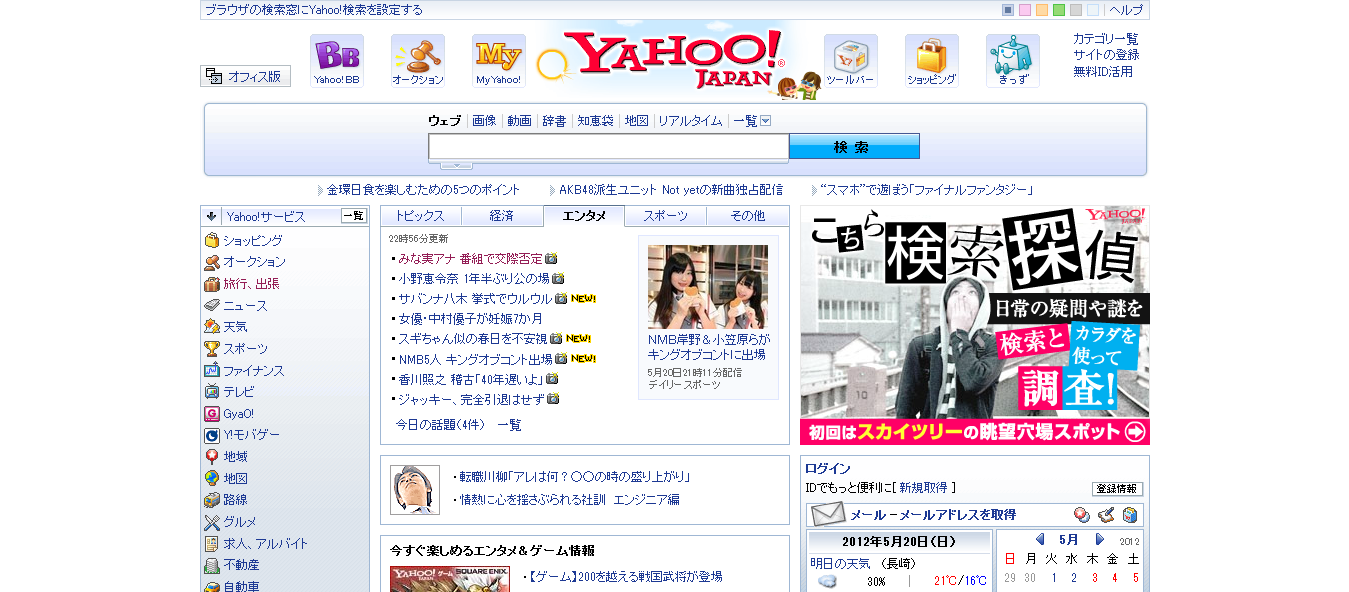Select the 知恵袋 search type
The image size is (1349, 592).
[595, 121]
